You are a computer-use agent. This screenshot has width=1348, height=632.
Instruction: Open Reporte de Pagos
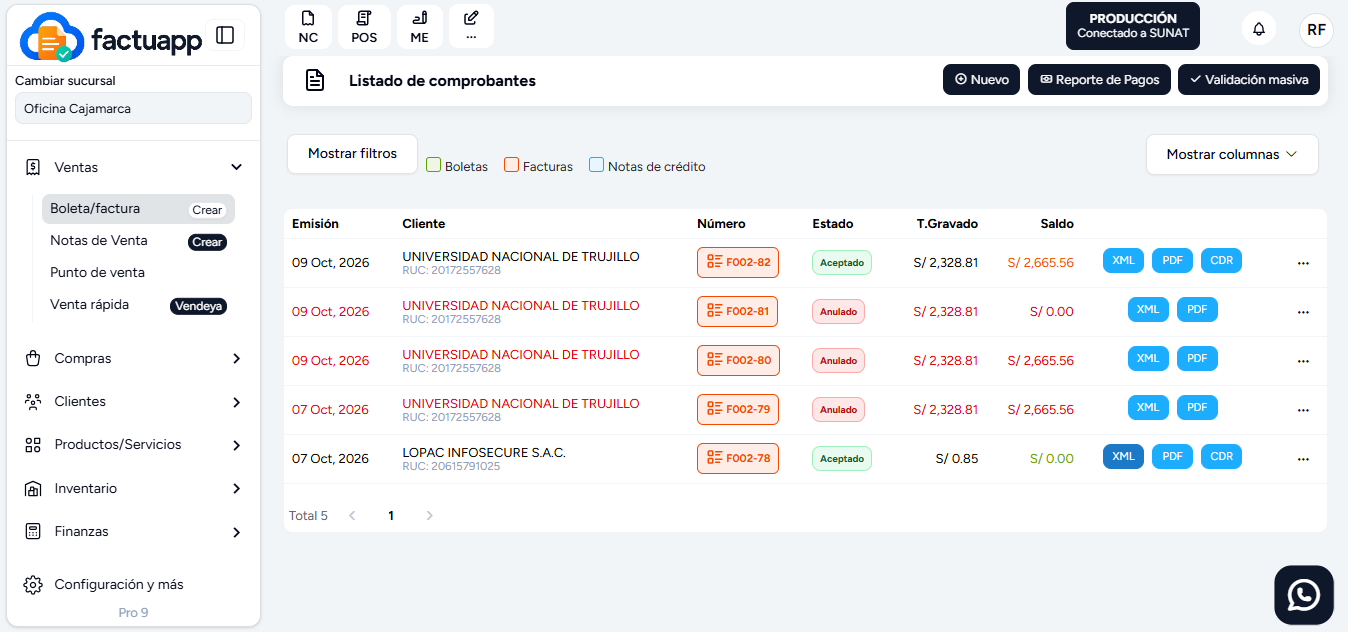click(x=1100, y=80)
